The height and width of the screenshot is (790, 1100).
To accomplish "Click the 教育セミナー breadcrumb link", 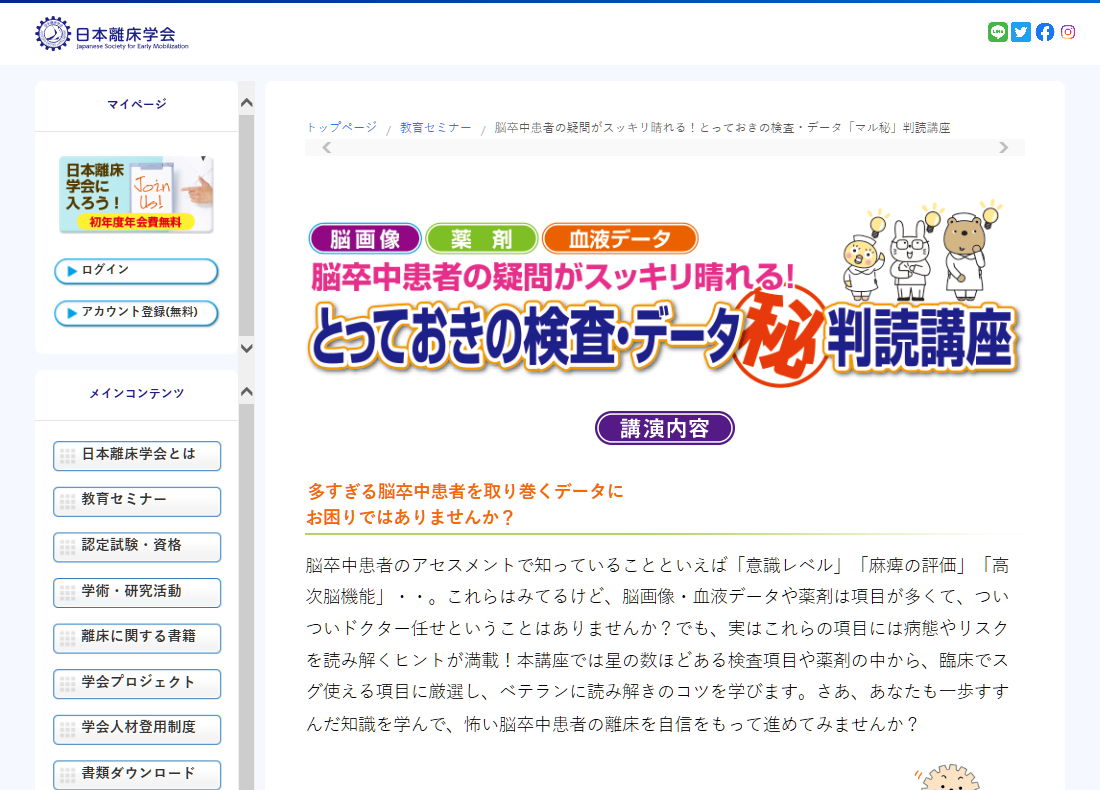I will [x=435, y=128].
